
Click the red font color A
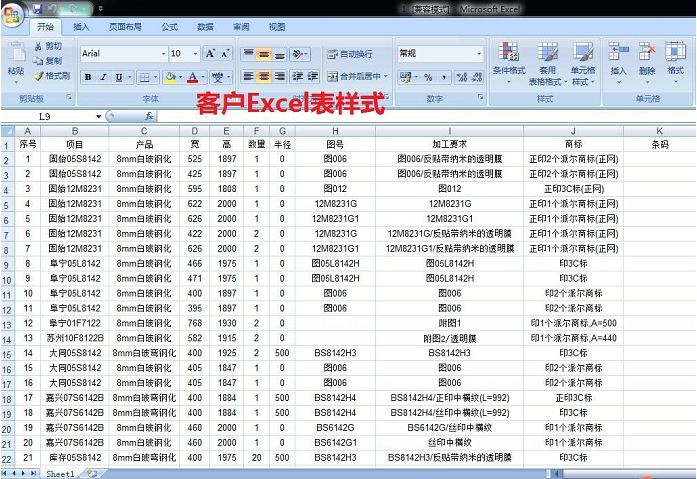tap(192, 77)
